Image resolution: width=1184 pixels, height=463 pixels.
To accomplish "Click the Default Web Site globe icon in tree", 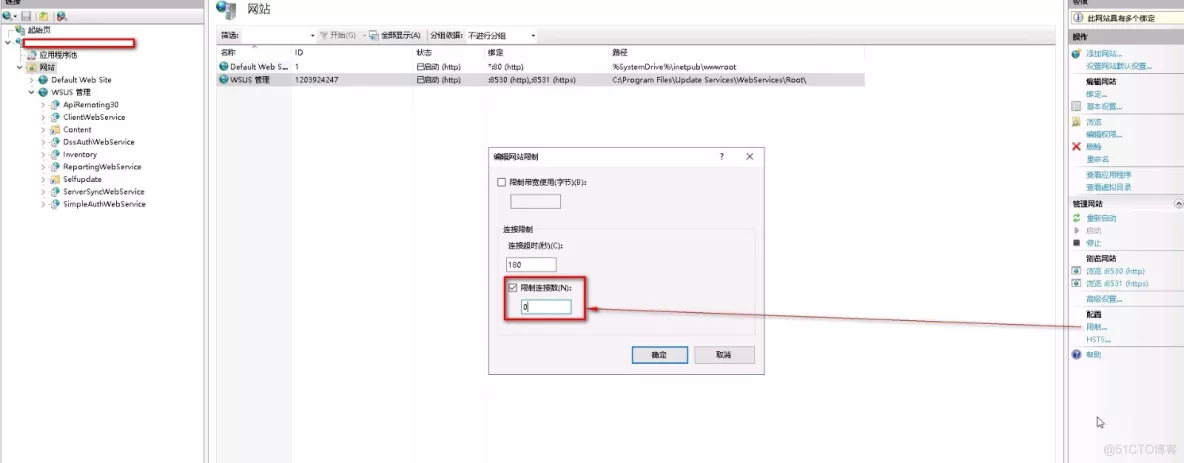I will click(x=43, y=79).
